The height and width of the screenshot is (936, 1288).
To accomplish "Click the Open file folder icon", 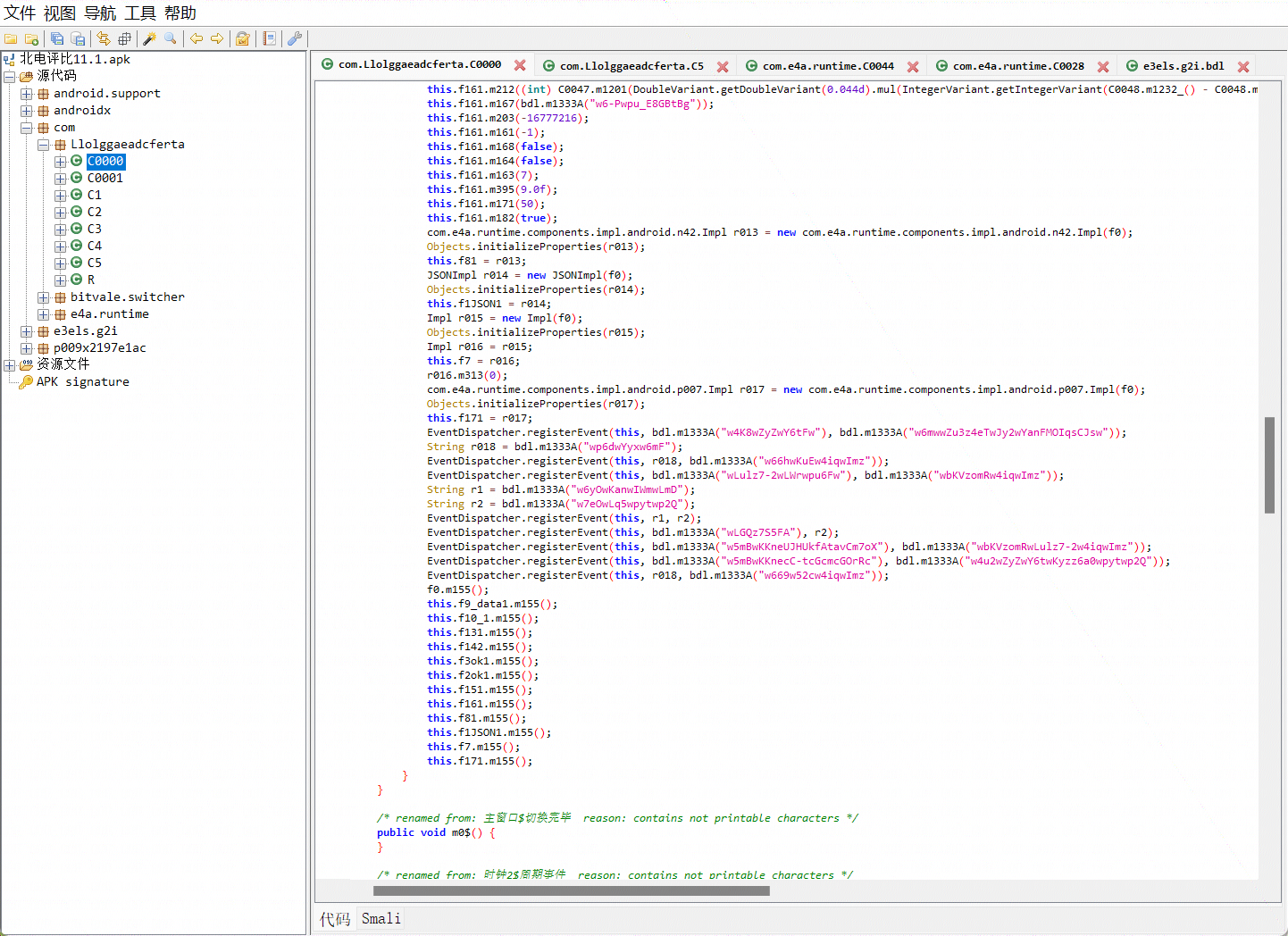I will click(x=11, y=38).
